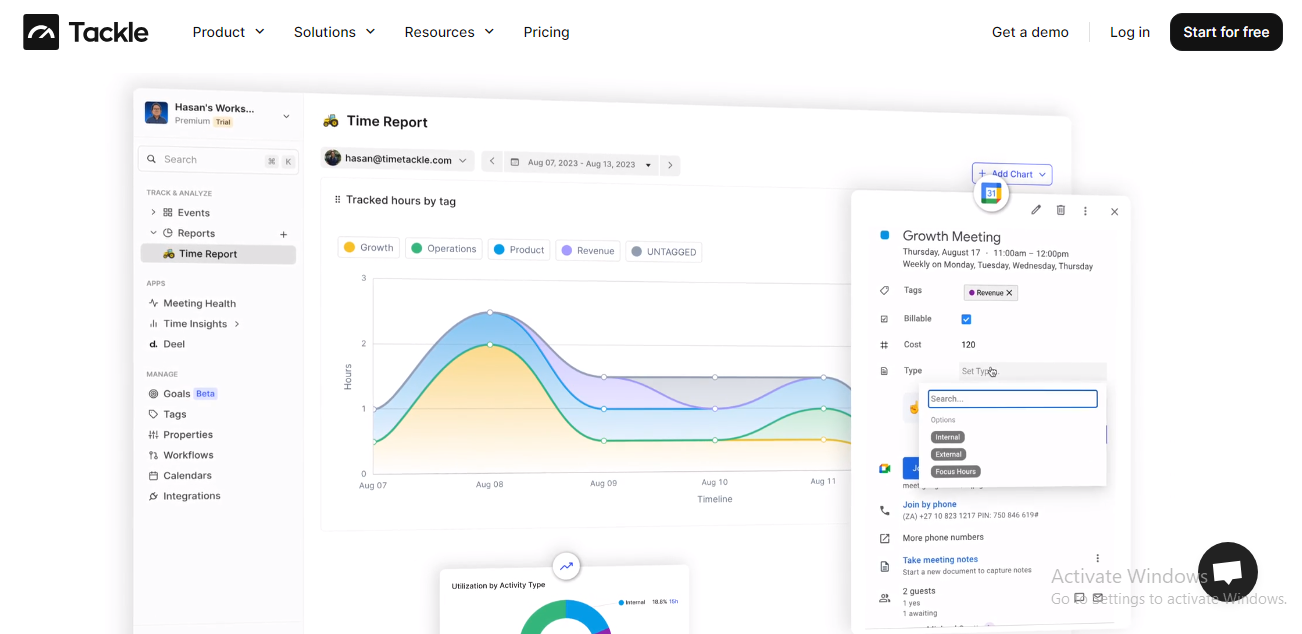Delete the Growth Meeting event
The image size is (1302, 634).
(1061, 210)
